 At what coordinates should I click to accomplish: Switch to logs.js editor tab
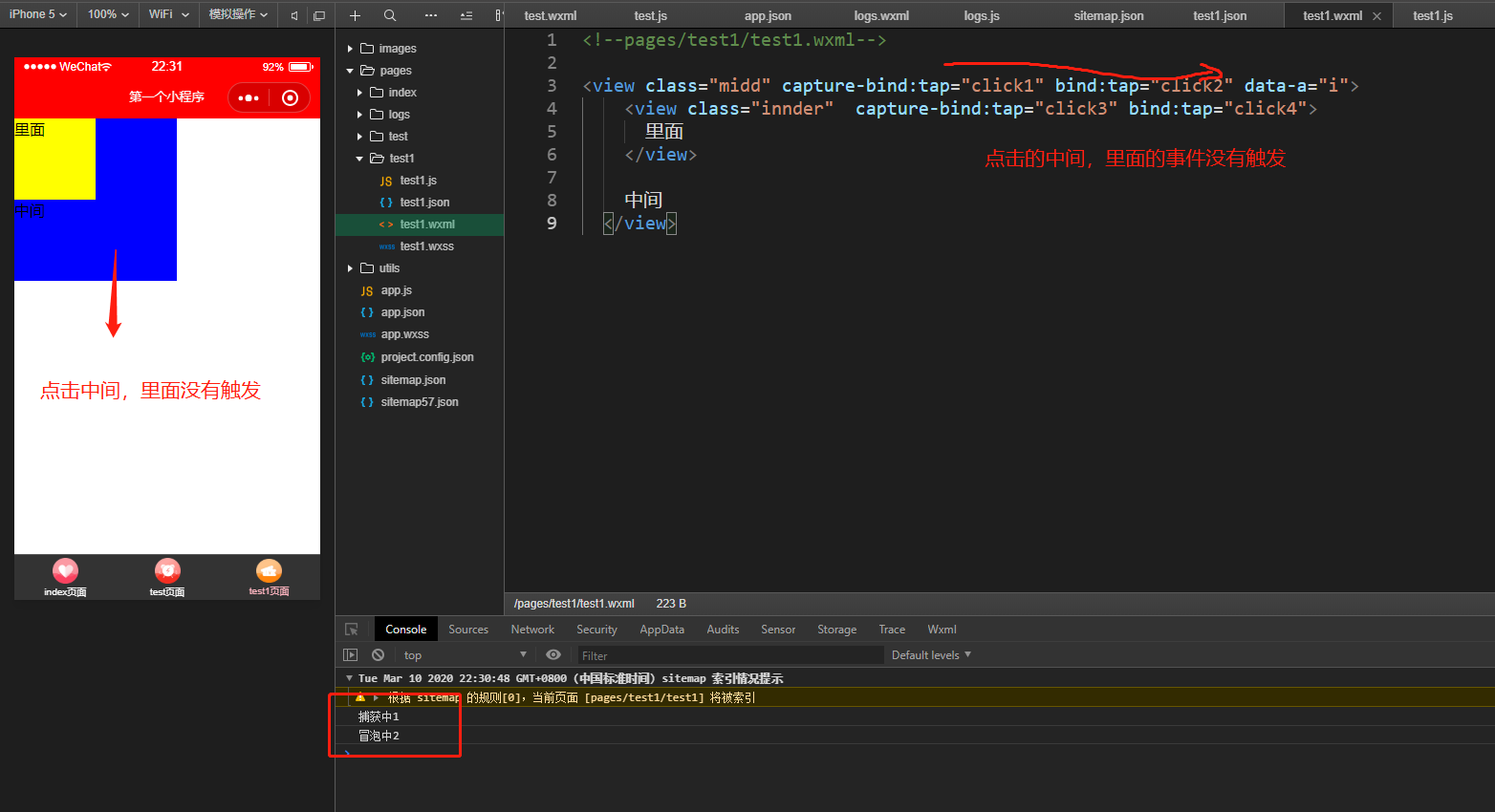click(x=982, y=15)
